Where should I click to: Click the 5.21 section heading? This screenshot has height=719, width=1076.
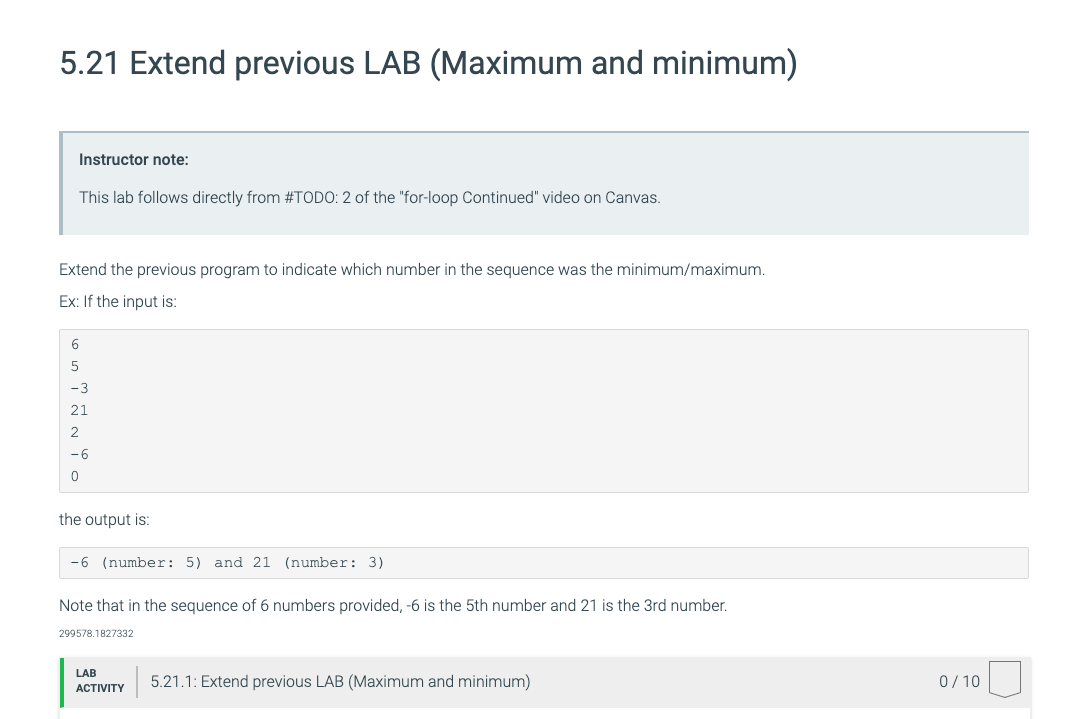pos(428,63)
